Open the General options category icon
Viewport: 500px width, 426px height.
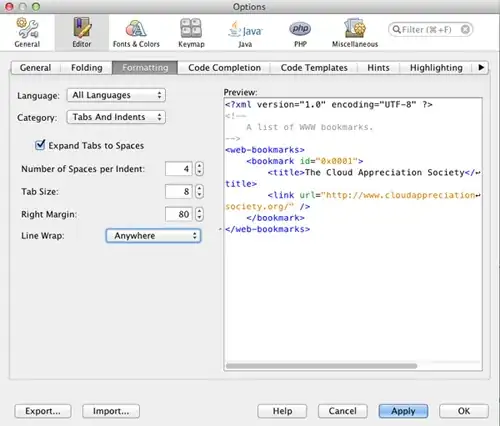(x=27, y=29)
